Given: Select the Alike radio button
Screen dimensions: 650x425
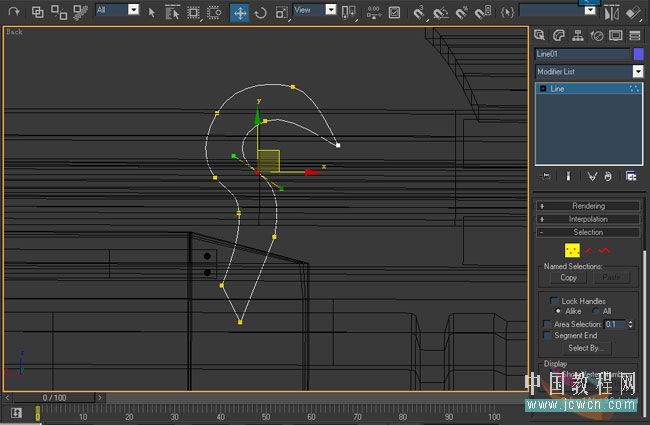Looking at the screenshot, I should 558,311.
